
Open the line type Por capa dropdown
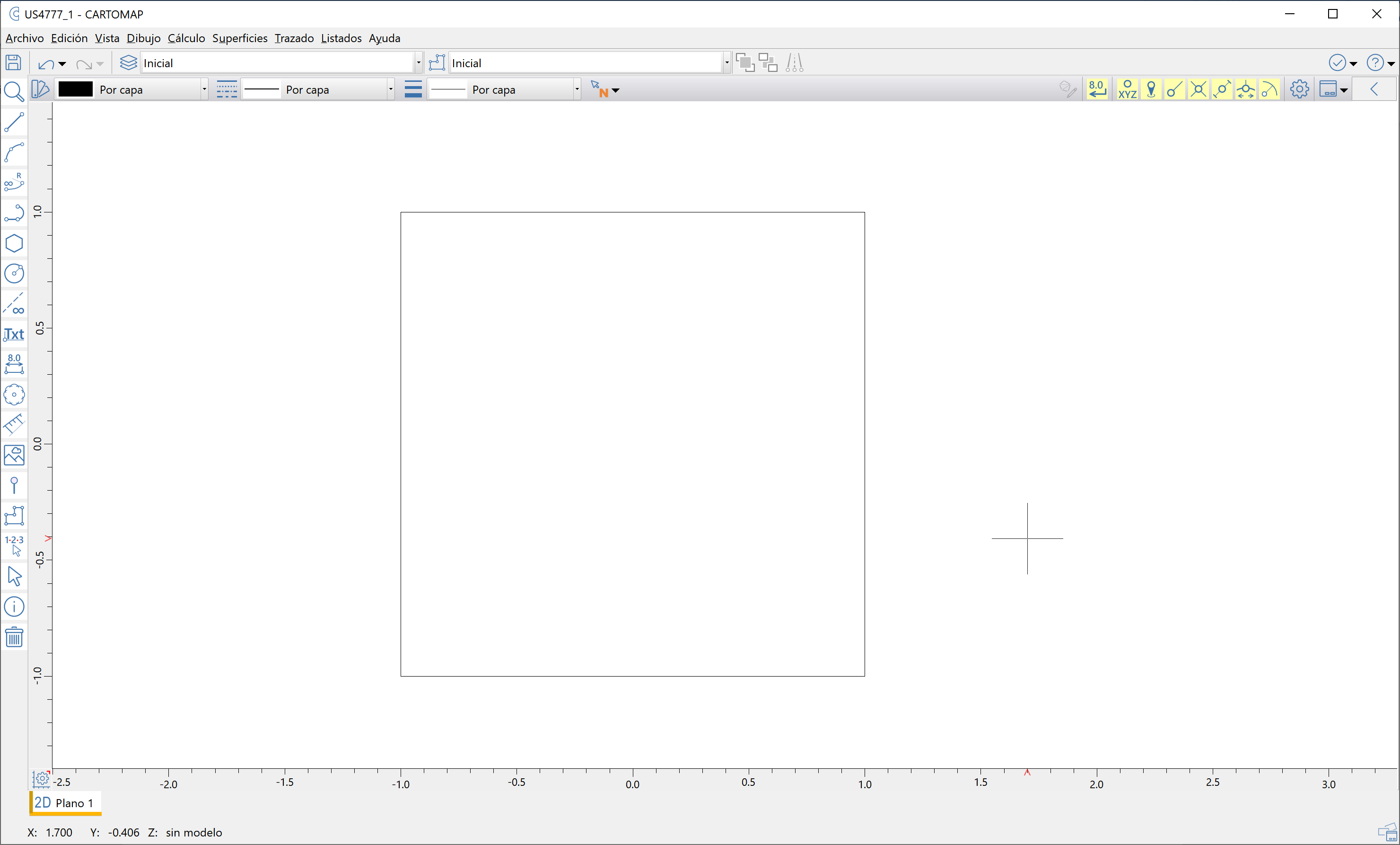point(390,89)
